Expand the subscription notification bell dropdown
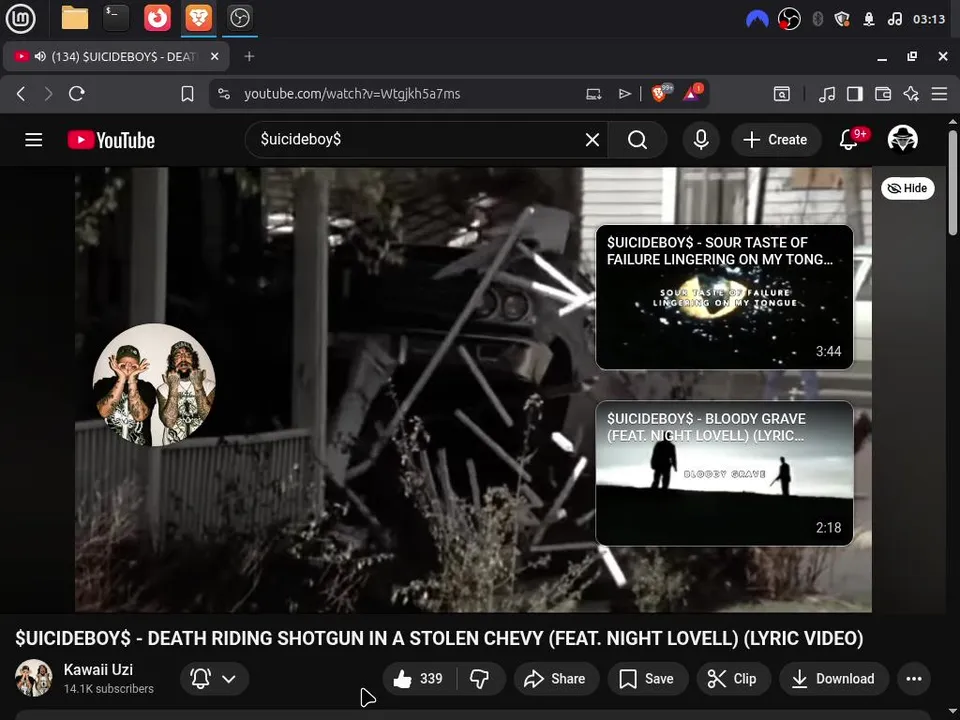 214,678
